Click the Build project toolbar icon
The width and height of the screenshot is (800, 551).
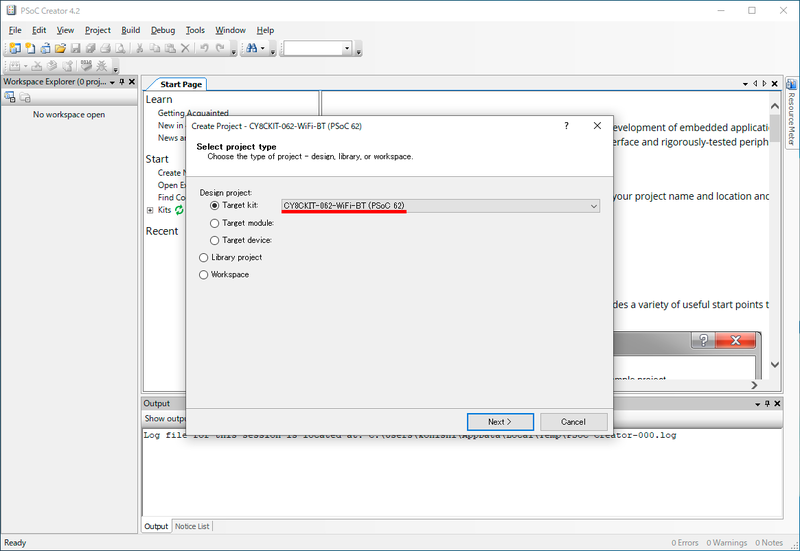coord(14,66)
